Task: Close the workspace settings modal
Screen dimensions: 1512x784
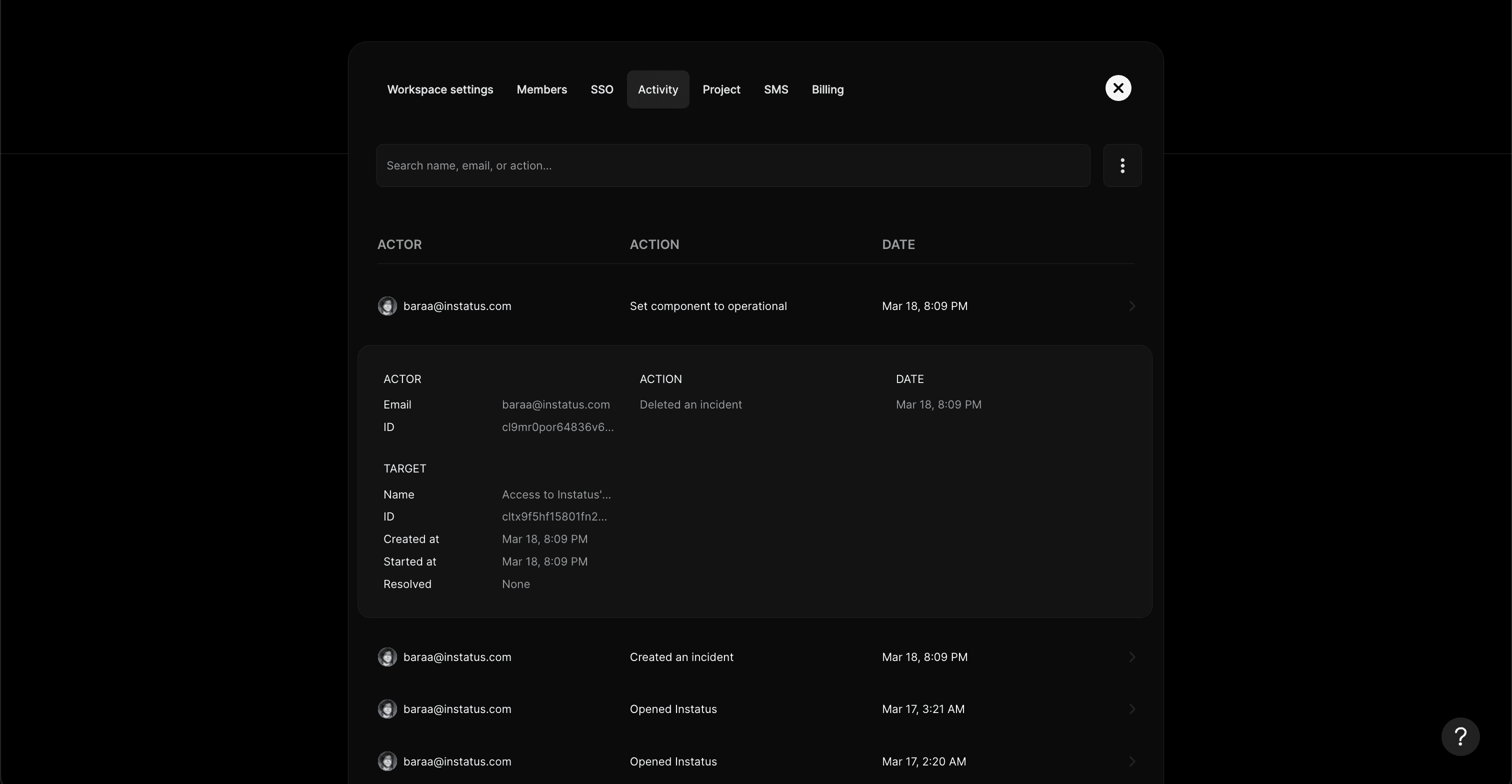Action: [1117, 88]
